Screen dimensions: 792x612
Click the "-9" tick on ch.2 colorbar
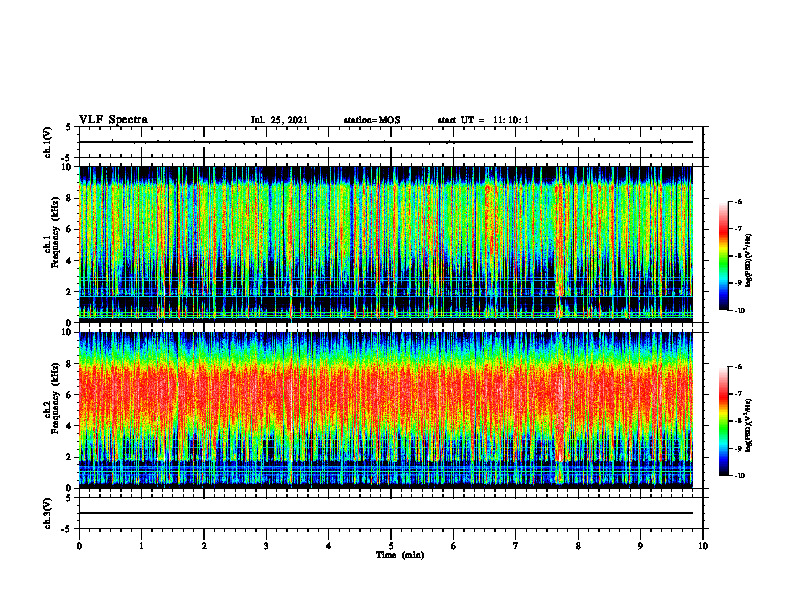point(738,448)
